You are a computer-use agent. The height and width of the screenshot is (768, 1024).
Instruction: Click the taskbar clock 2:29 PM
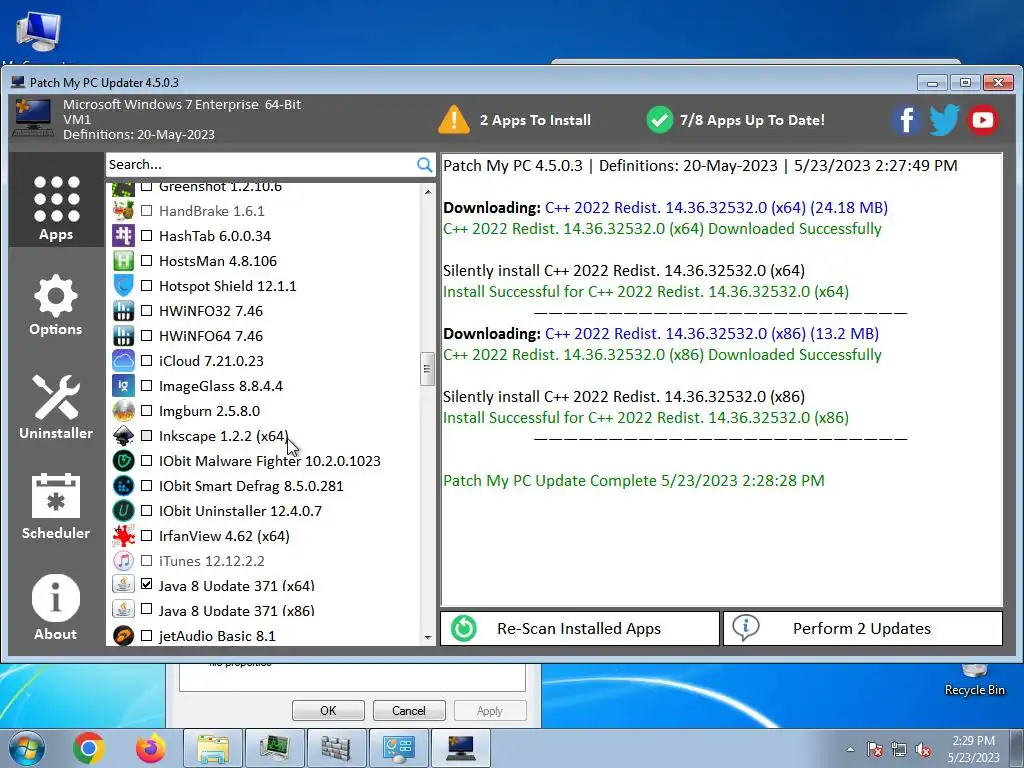pos(973,741)
